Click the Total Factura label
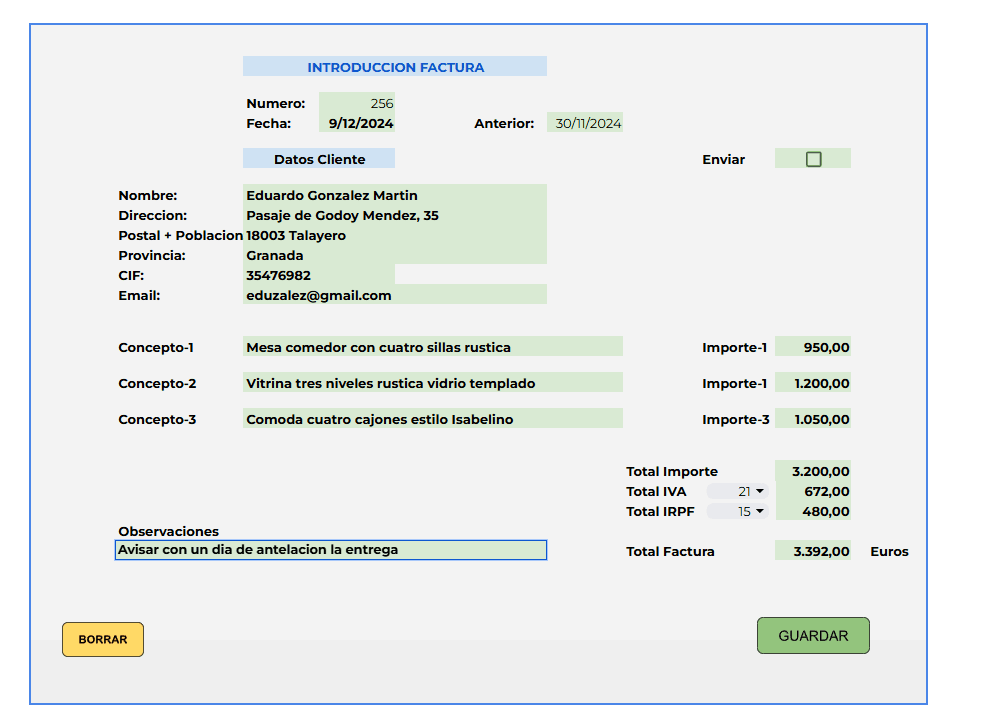 pyautogui.click(x=670, y=551)
